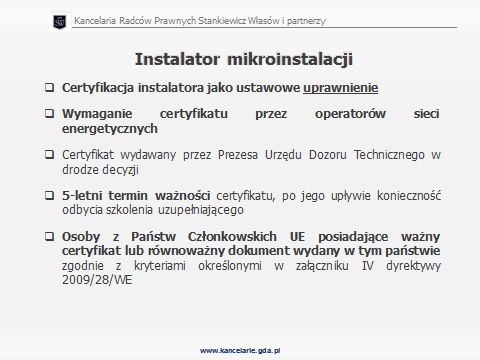Click the text "załączniku IV dyrektywy"

click(368, 266)
